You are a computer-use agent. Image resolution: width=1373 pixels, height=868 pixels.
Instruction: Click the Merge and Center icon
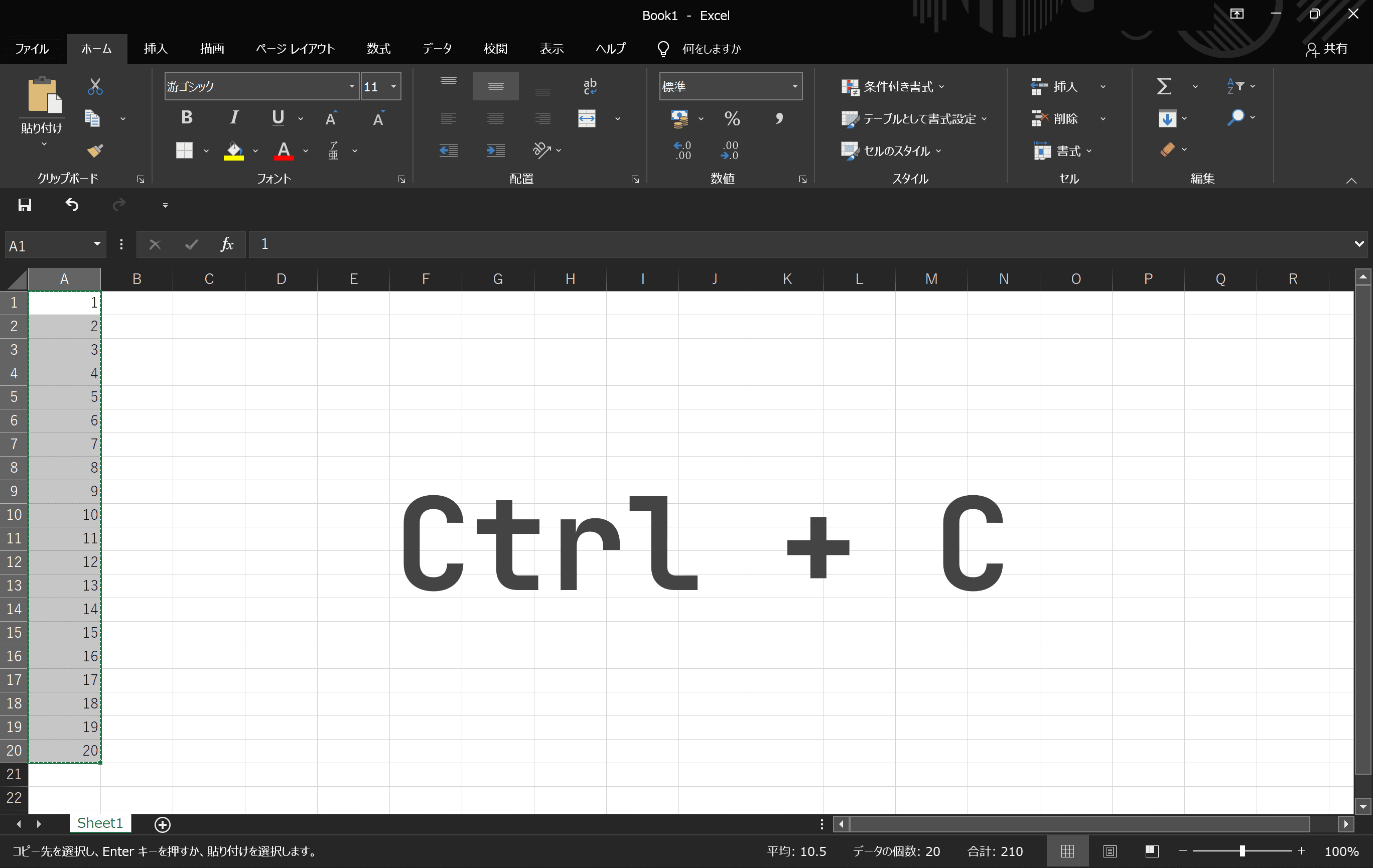click(587, 118)
